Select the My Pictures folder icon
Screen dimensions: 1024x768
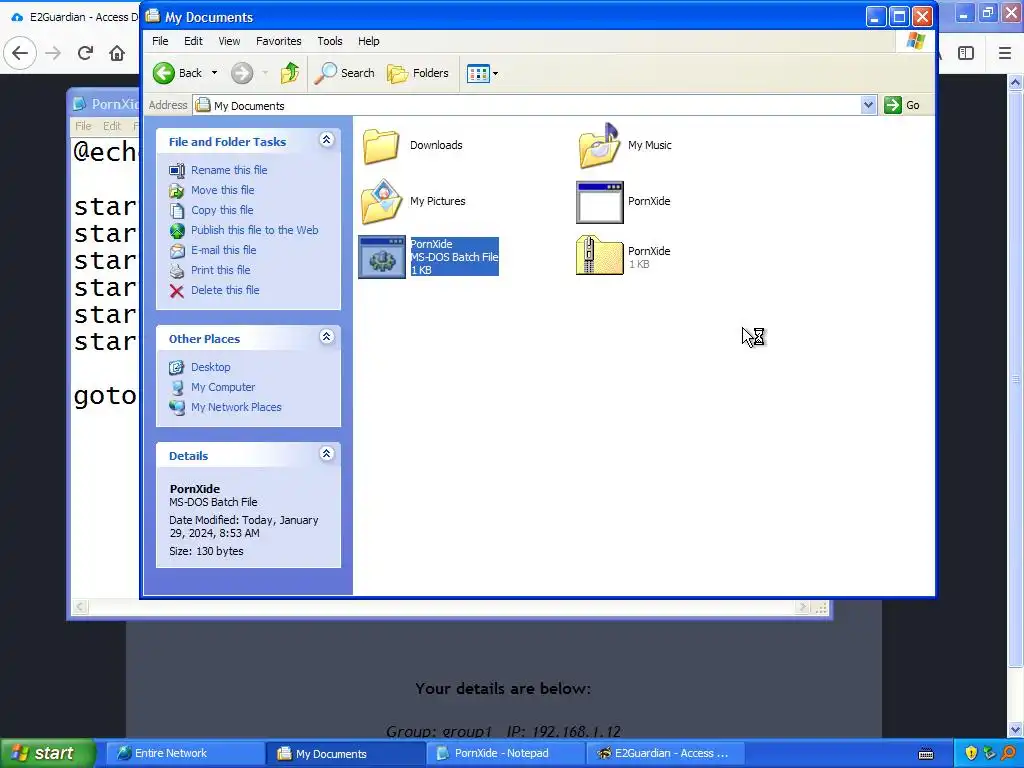point(381,201)
